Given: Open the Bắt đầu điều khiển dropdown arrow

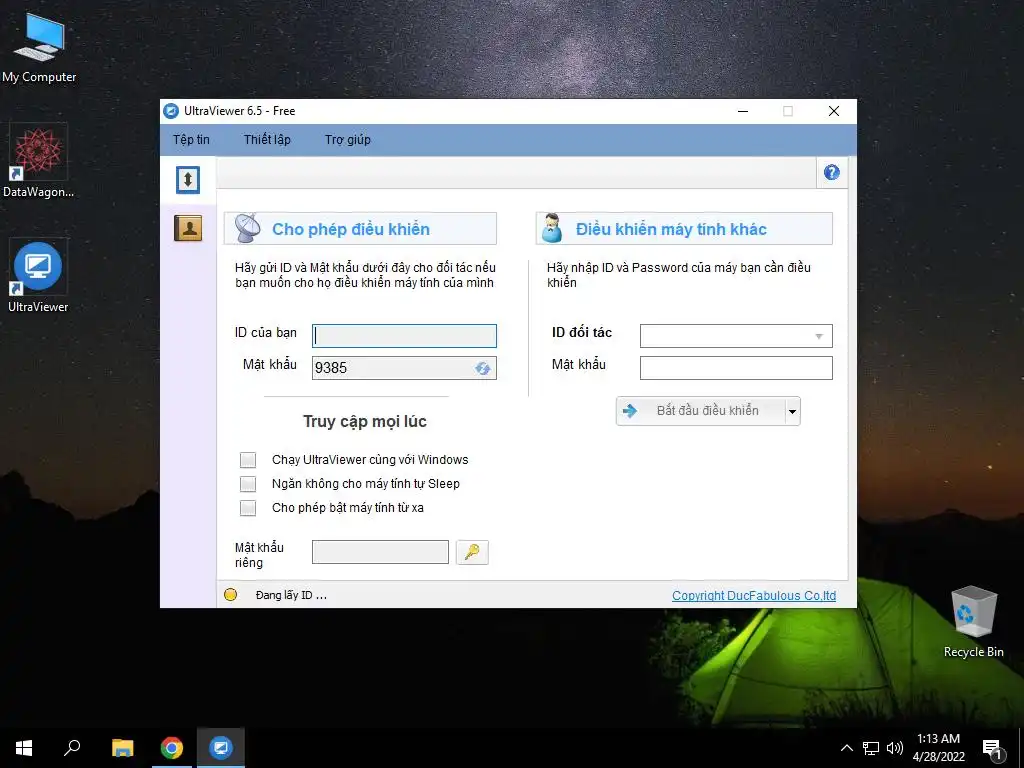Looking at the screenshot, I should tap(792, 411).
